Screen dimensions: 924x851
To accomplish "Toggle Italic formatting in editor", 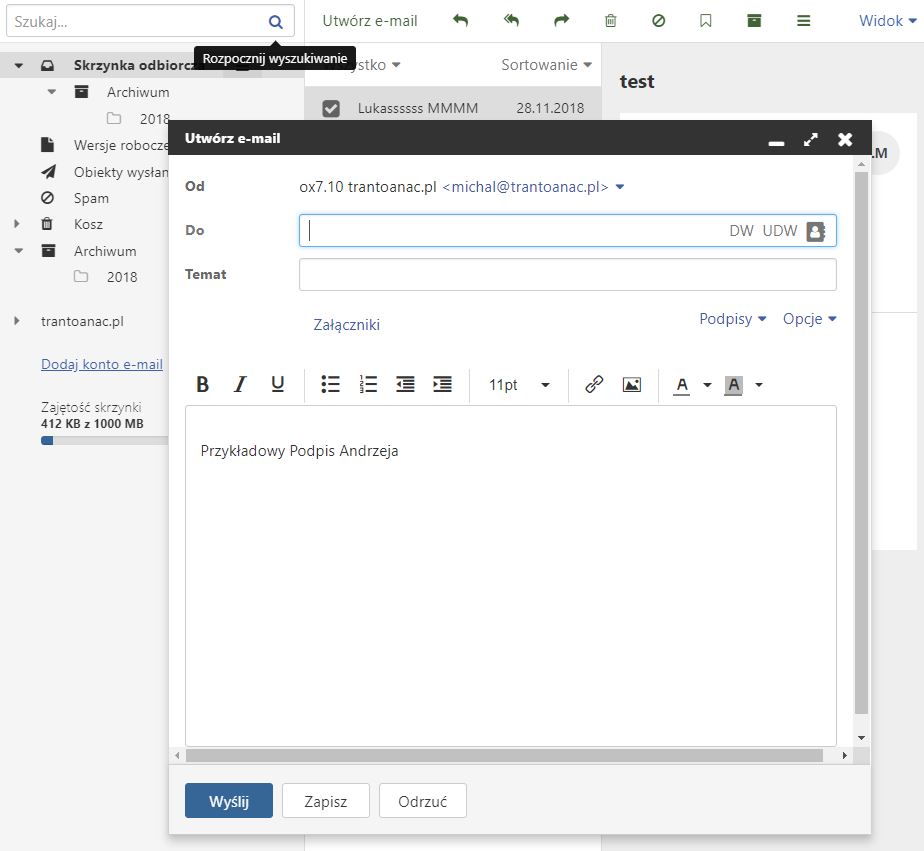I will pyautogui.click(x=240, y=384).
